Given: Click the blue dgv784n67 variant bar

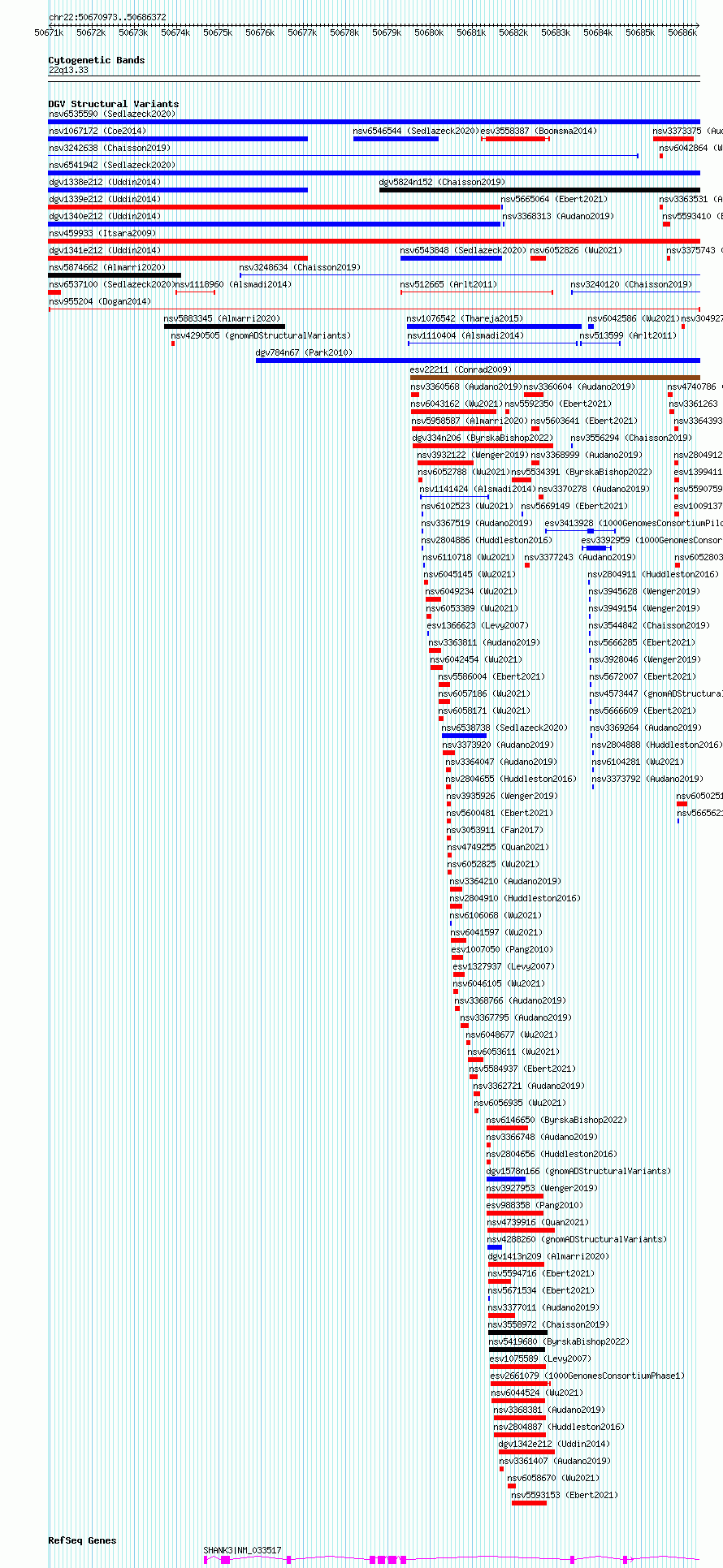Looking at the screenshot, I should pos(478,361).
